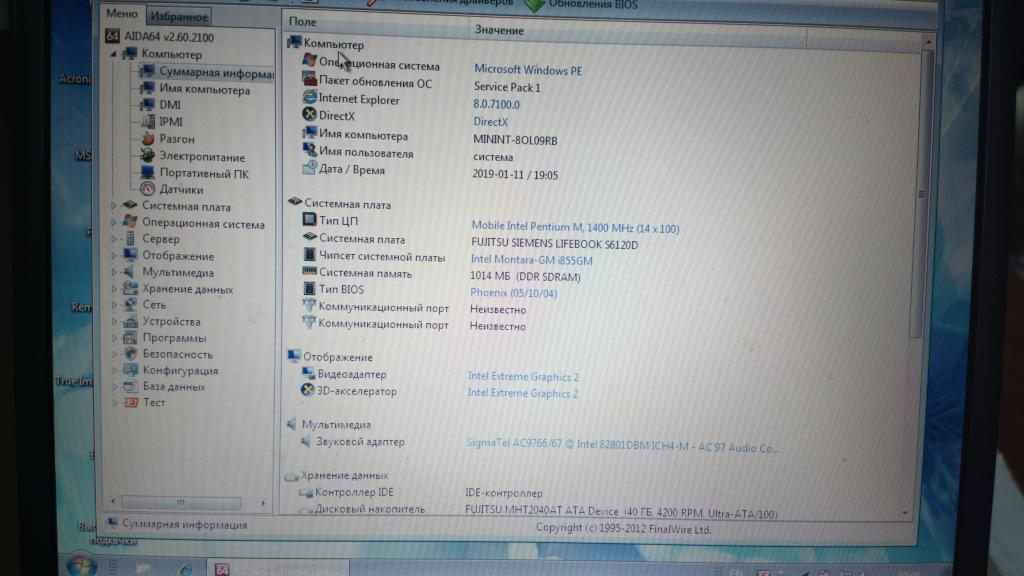Click the Имя пользователя row icon
This screenshot has width=1024, height=576.
coord(309,150)
